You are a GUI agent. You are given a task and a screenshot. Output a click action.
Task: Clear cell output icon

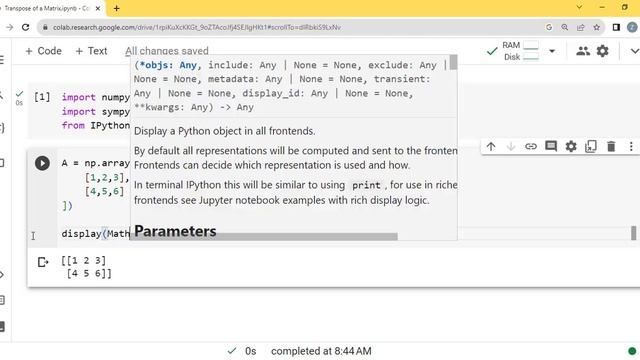(x=43, y=262)
